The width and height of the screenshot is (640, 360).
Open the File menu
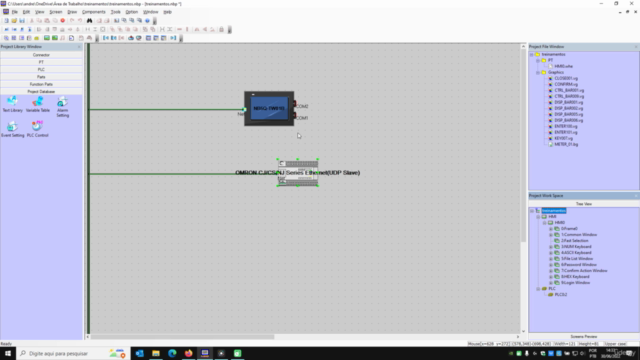click(15, 12)
